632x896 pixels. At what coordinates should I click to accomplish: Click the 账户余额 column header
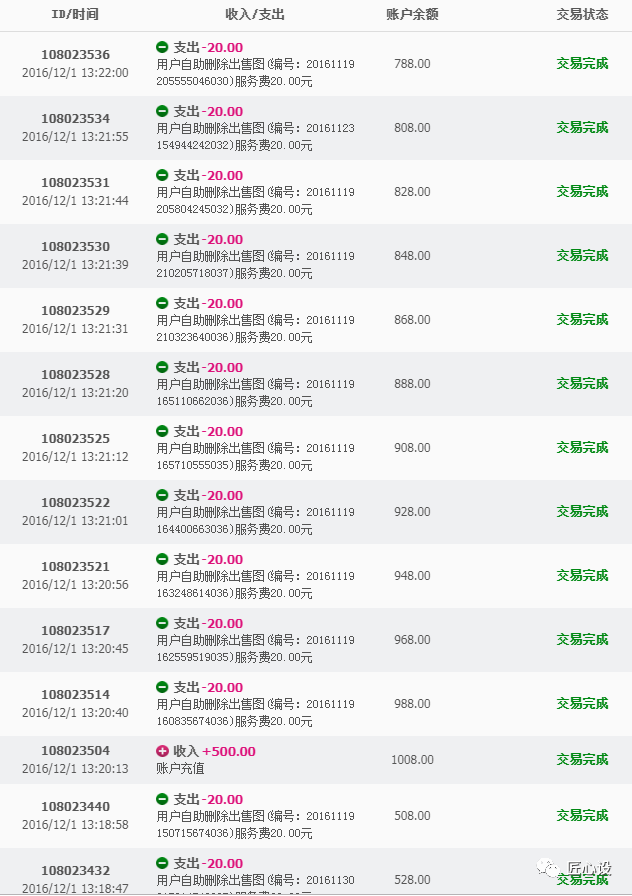412,15
